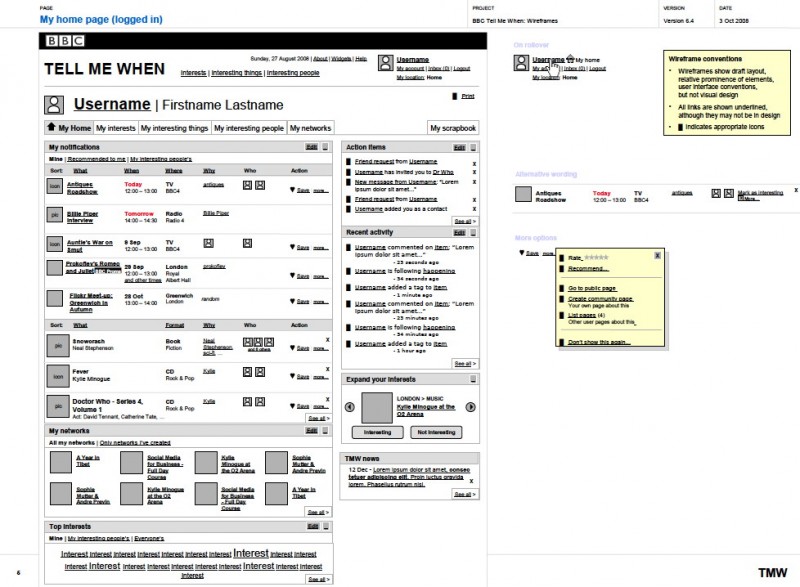The height and width of the screenshot is (587, 800).
Task: Open the My interests tab
Action: click(115, 128)
